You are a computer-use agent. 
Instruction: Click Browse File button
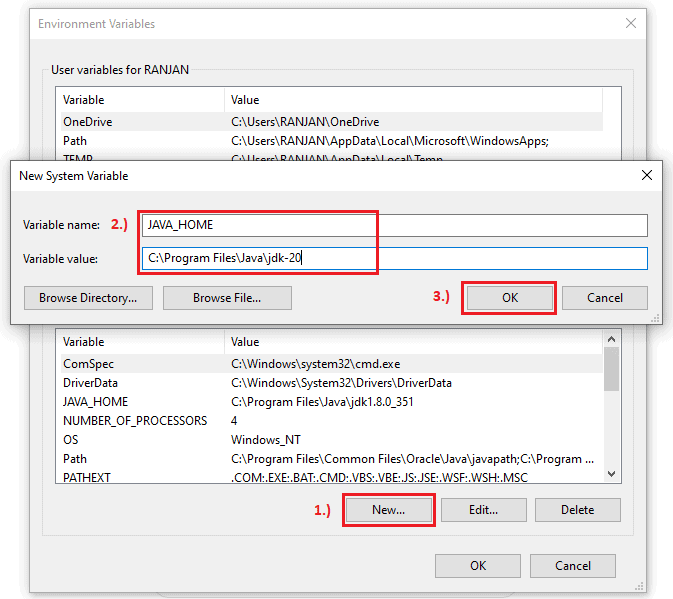(x=227, y=298)
